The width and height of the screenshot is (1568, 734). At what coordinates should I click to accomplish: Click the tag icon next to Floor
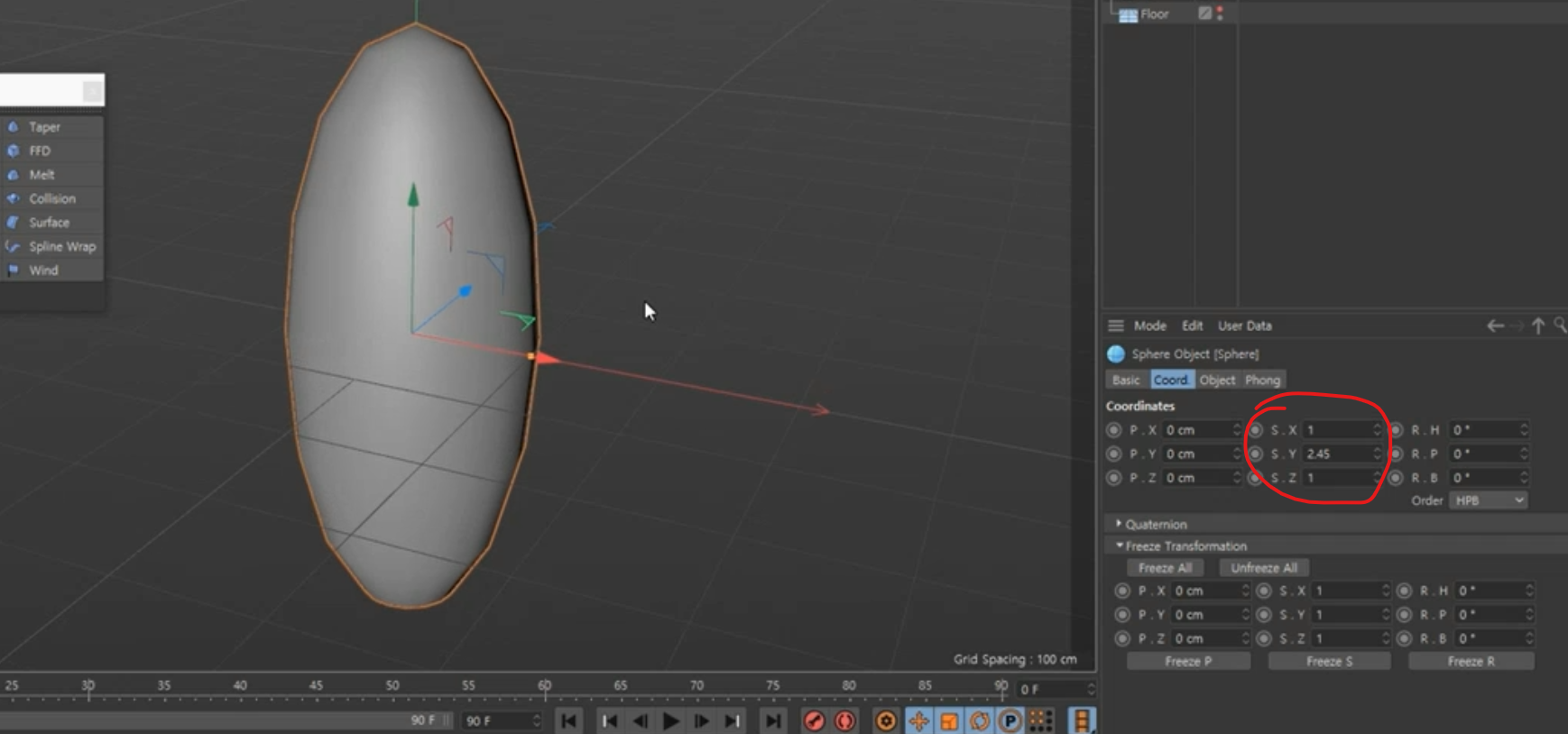1204,13
